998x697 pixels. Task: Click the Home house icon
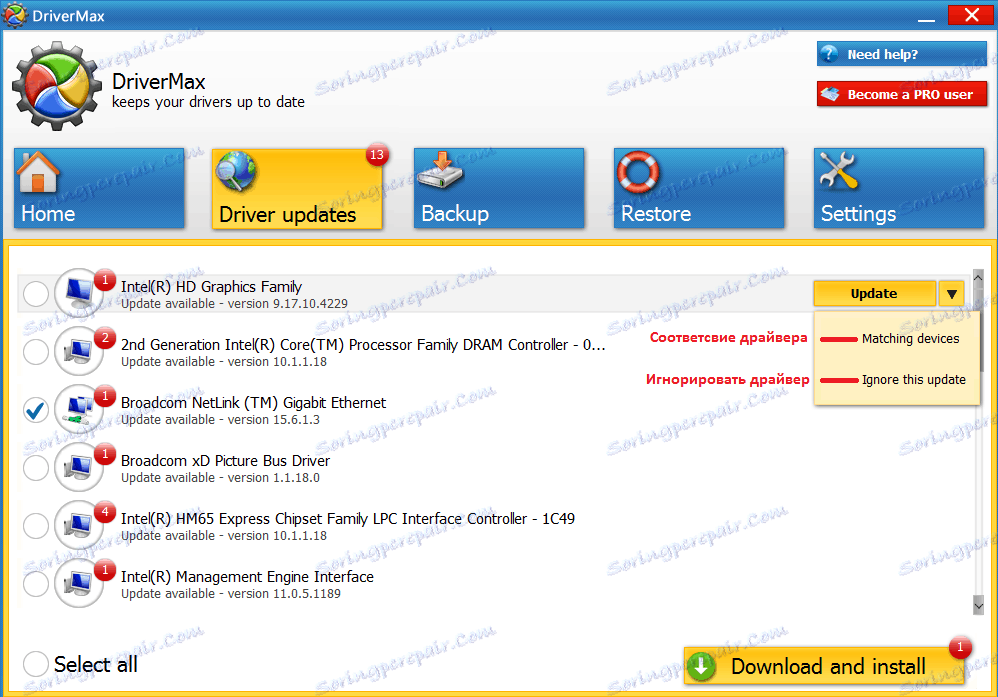click(x=38, y=172)
